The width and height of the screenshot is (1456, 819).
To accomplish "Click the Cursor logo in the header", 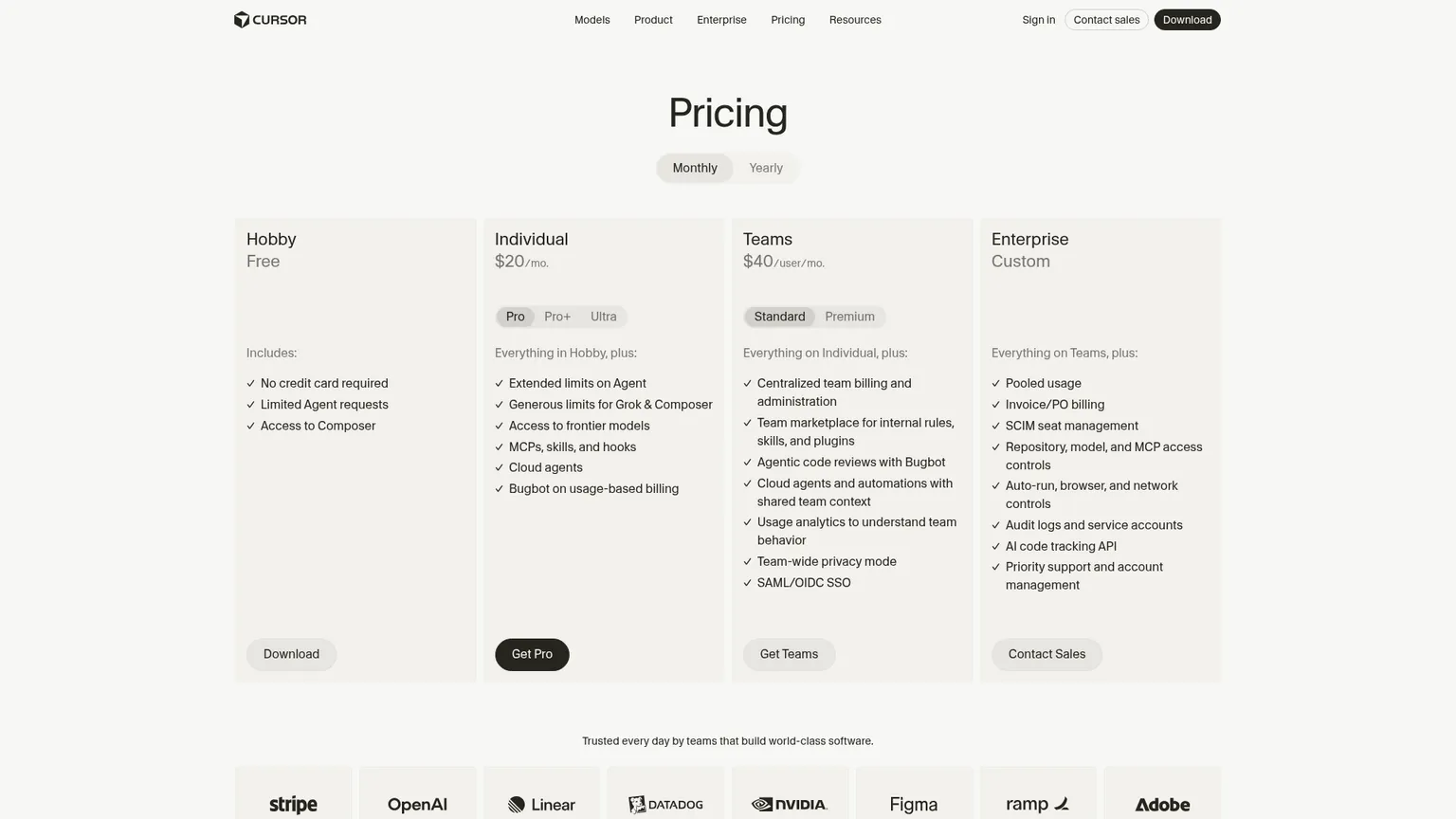I will click(270, 20).
